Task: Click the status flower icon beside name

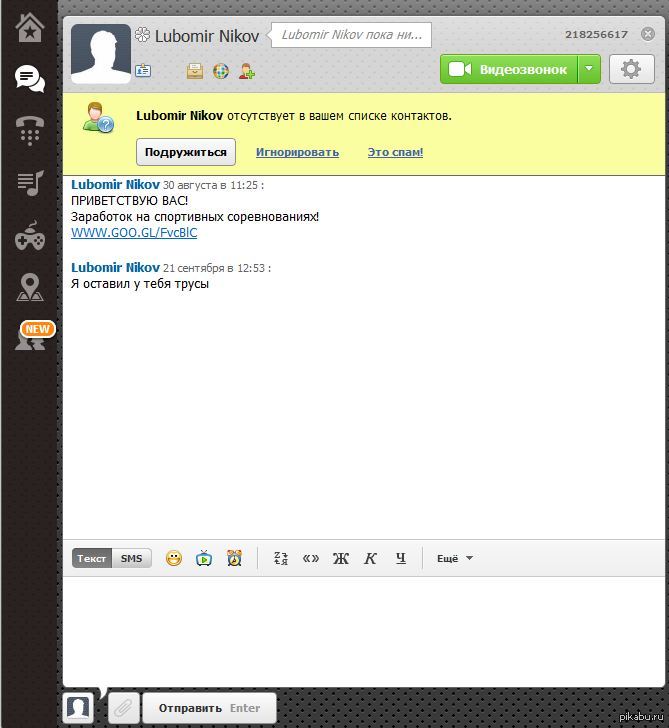Action: tap(143, 35)
